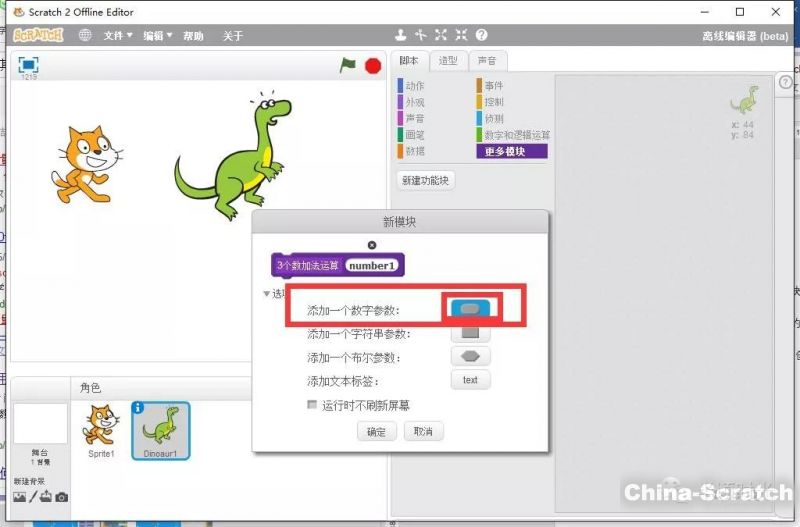This screenshot has height=527, width=800.
Task: Open the 编辑 (Edit) dropdown menu
Action: pos(157,36)
